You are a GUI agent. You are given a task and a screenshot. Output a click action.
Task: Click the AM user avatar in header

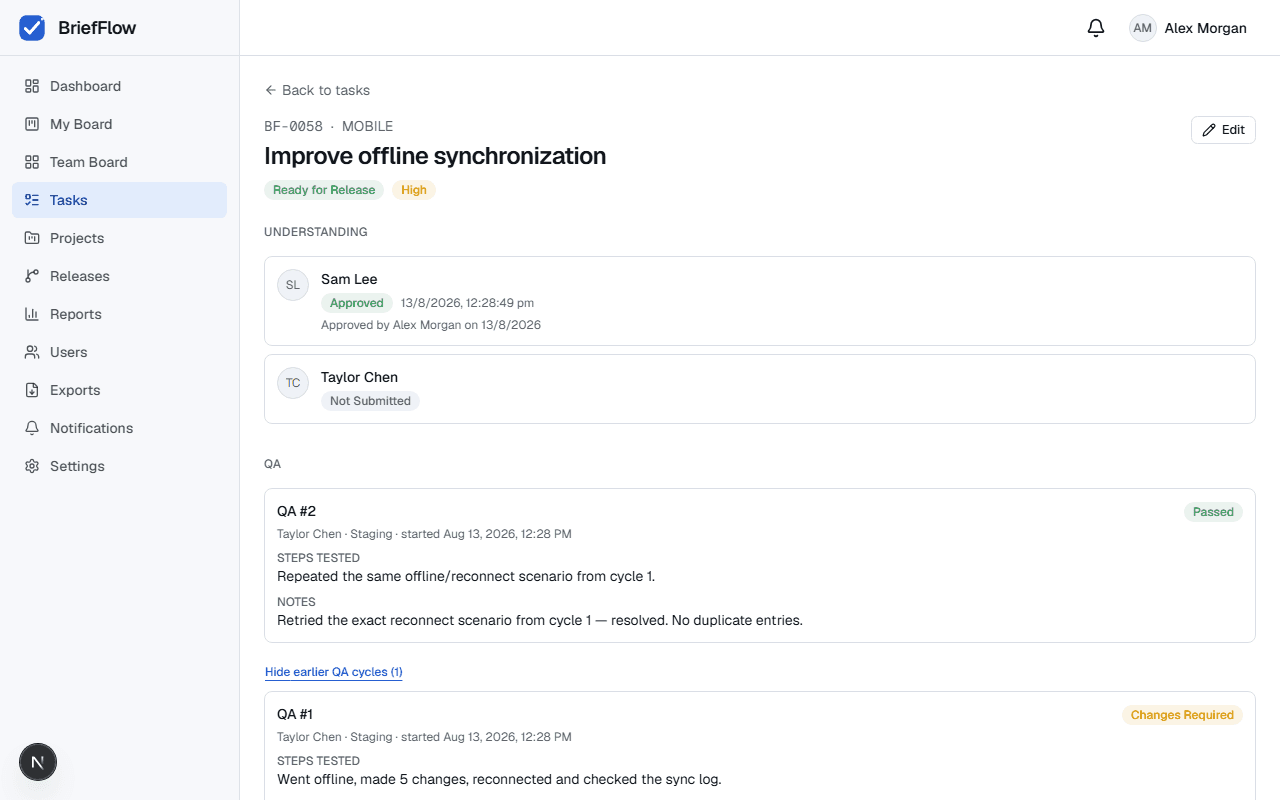coord(1143,28)
